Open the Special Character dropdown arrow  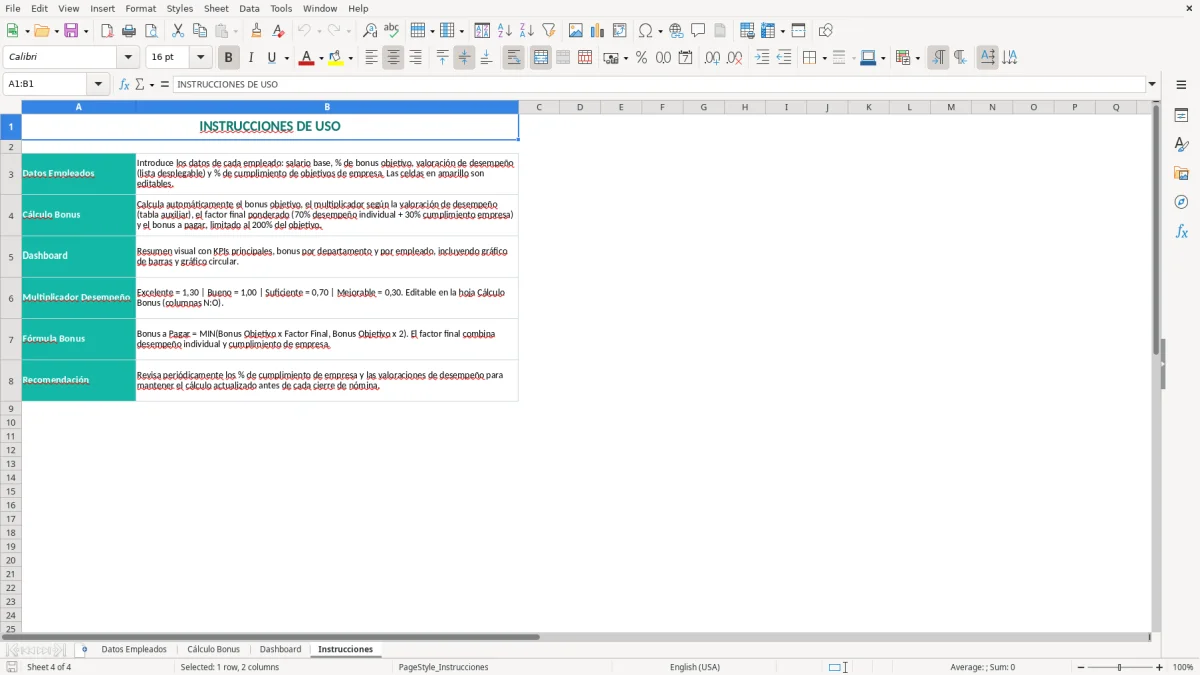pyautogui.click(x=660, y=31)
